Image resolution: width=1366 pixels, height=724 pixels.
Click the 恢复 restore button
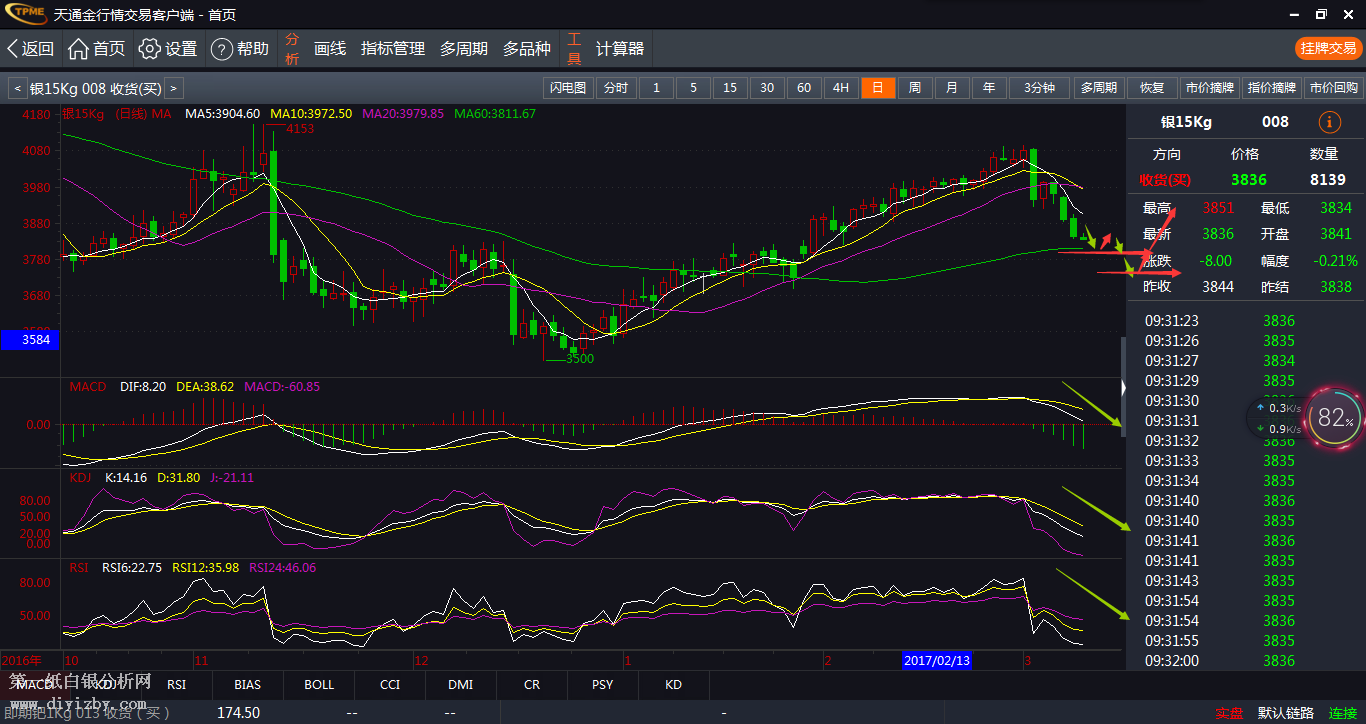point(1153,88)
